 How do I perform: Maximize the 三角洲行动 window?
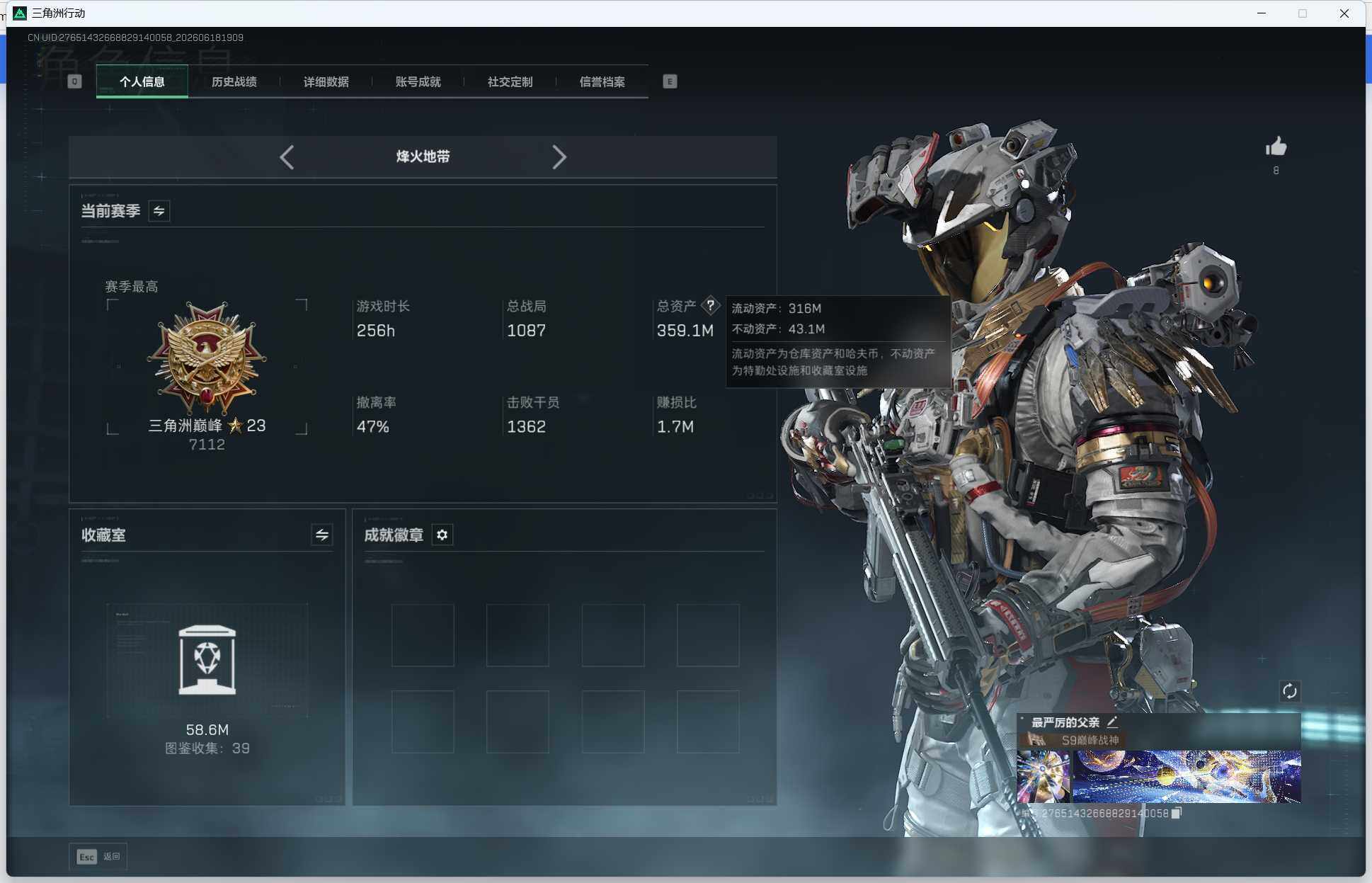1303,13
